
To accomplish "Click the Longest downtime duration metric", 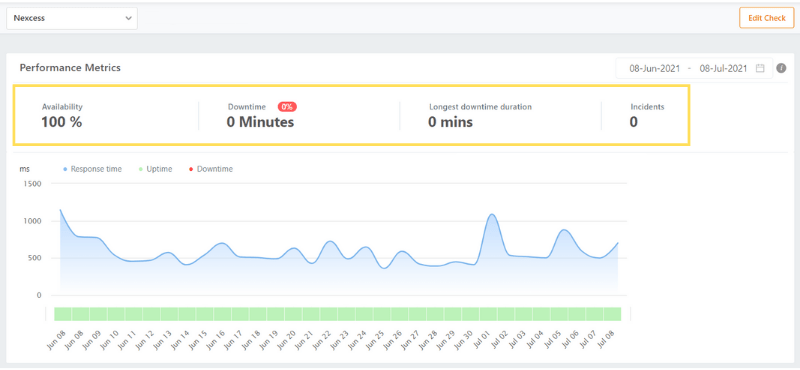I will 480,115.
